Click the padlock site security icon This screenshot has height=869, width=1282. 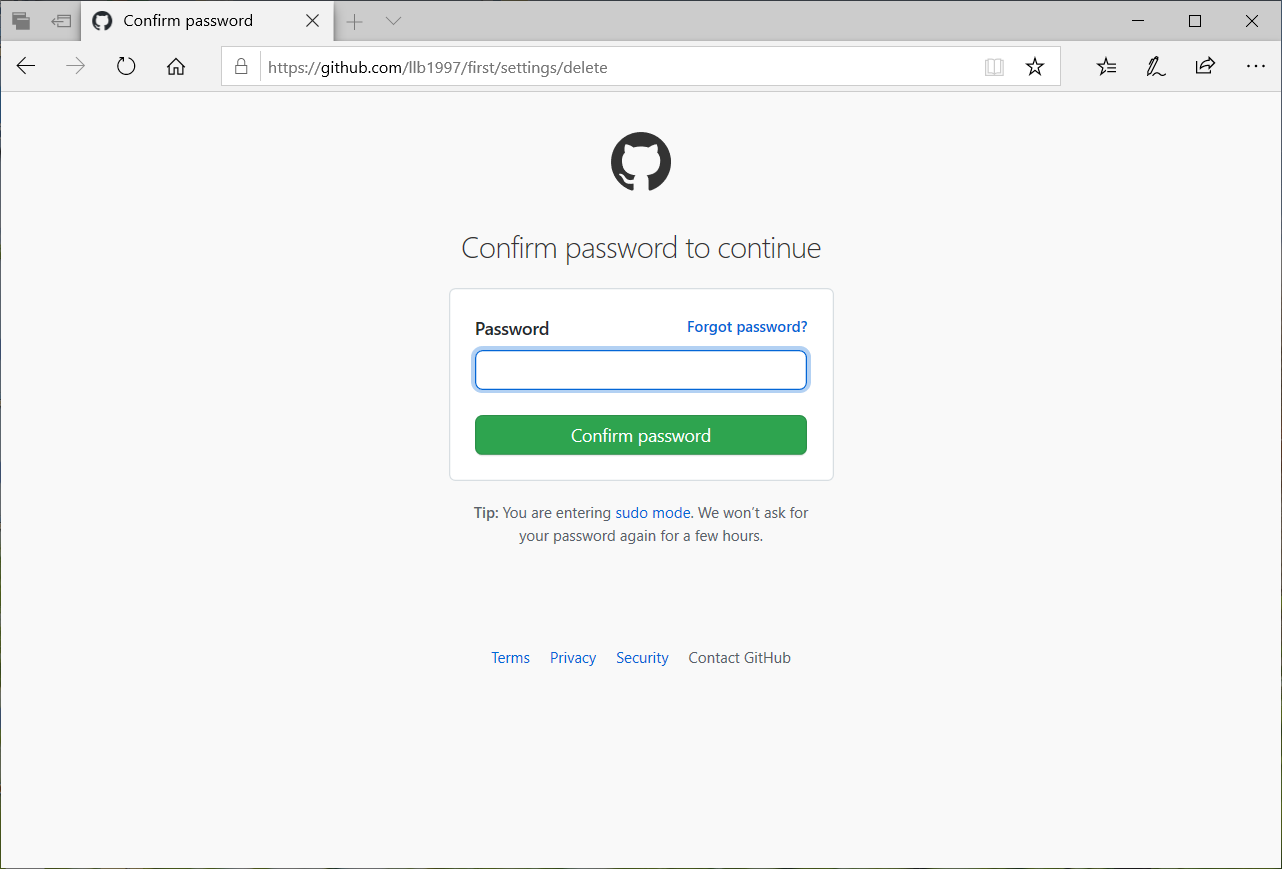[x=240, y=67]
